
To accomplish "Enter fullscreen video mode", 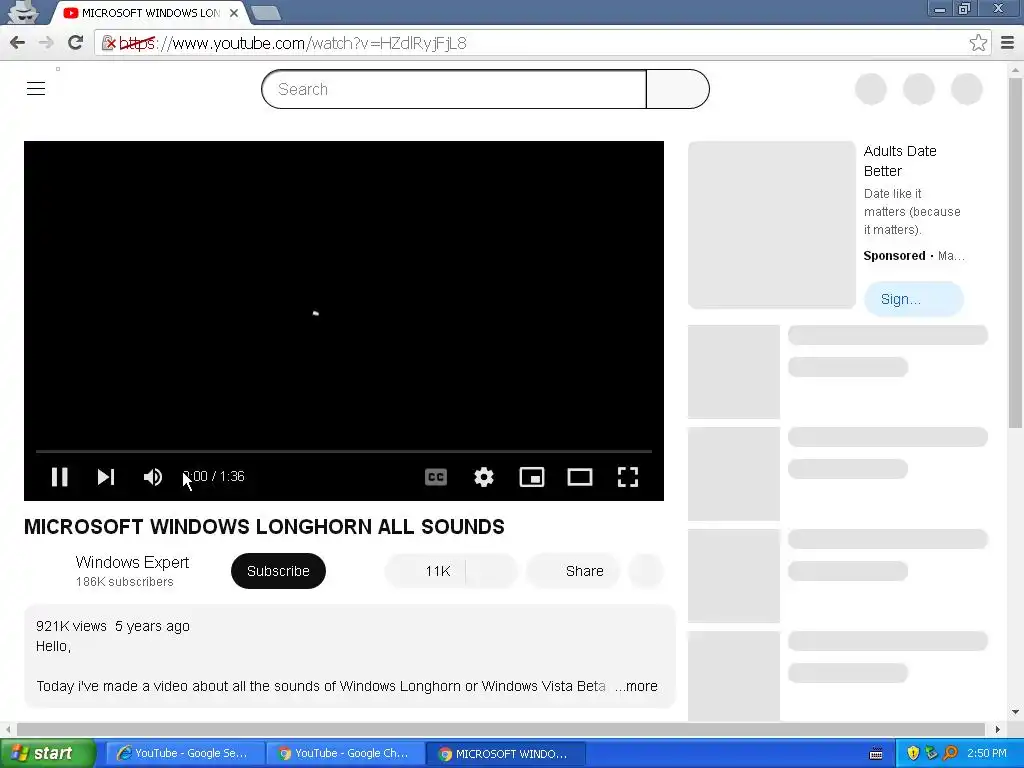I will (628, 477).
